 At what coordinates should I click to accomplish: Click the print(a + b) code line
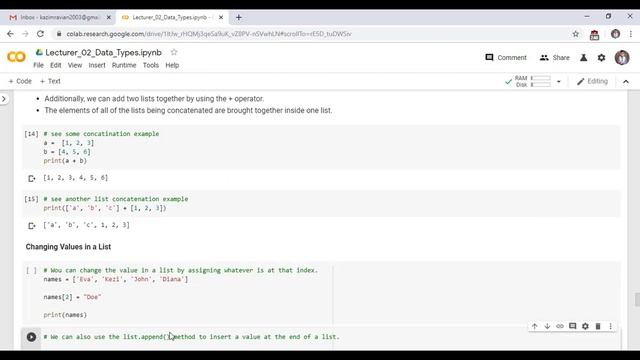click(x=65, y=161)
